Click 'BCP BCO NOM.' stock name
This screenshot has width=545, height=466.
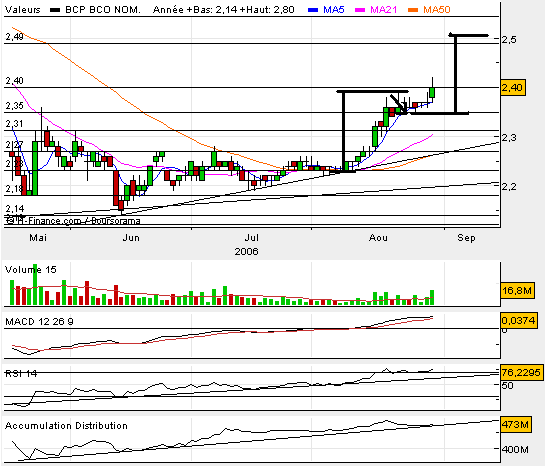(103, 10)
